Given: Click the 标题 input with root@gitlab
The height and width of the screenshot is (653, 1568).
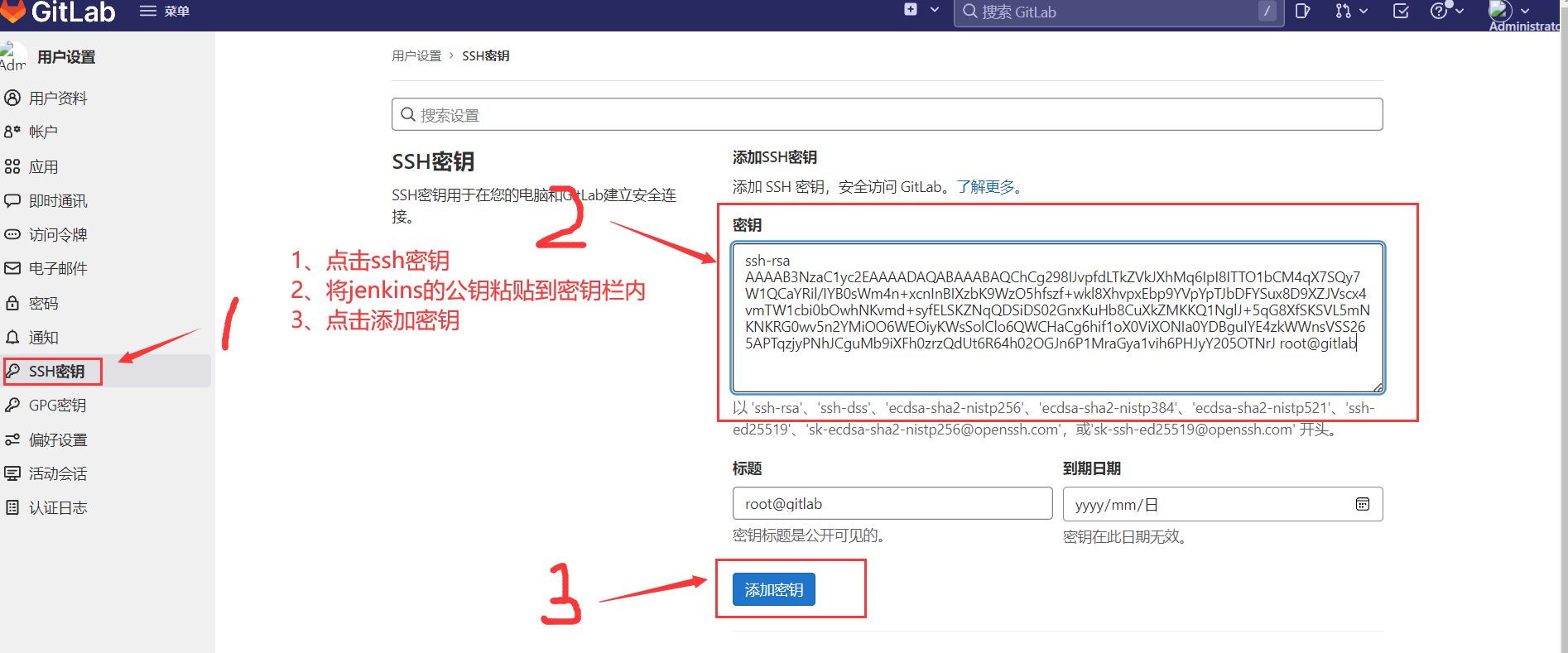Looking at the screenshot, I should coord(892,503).
